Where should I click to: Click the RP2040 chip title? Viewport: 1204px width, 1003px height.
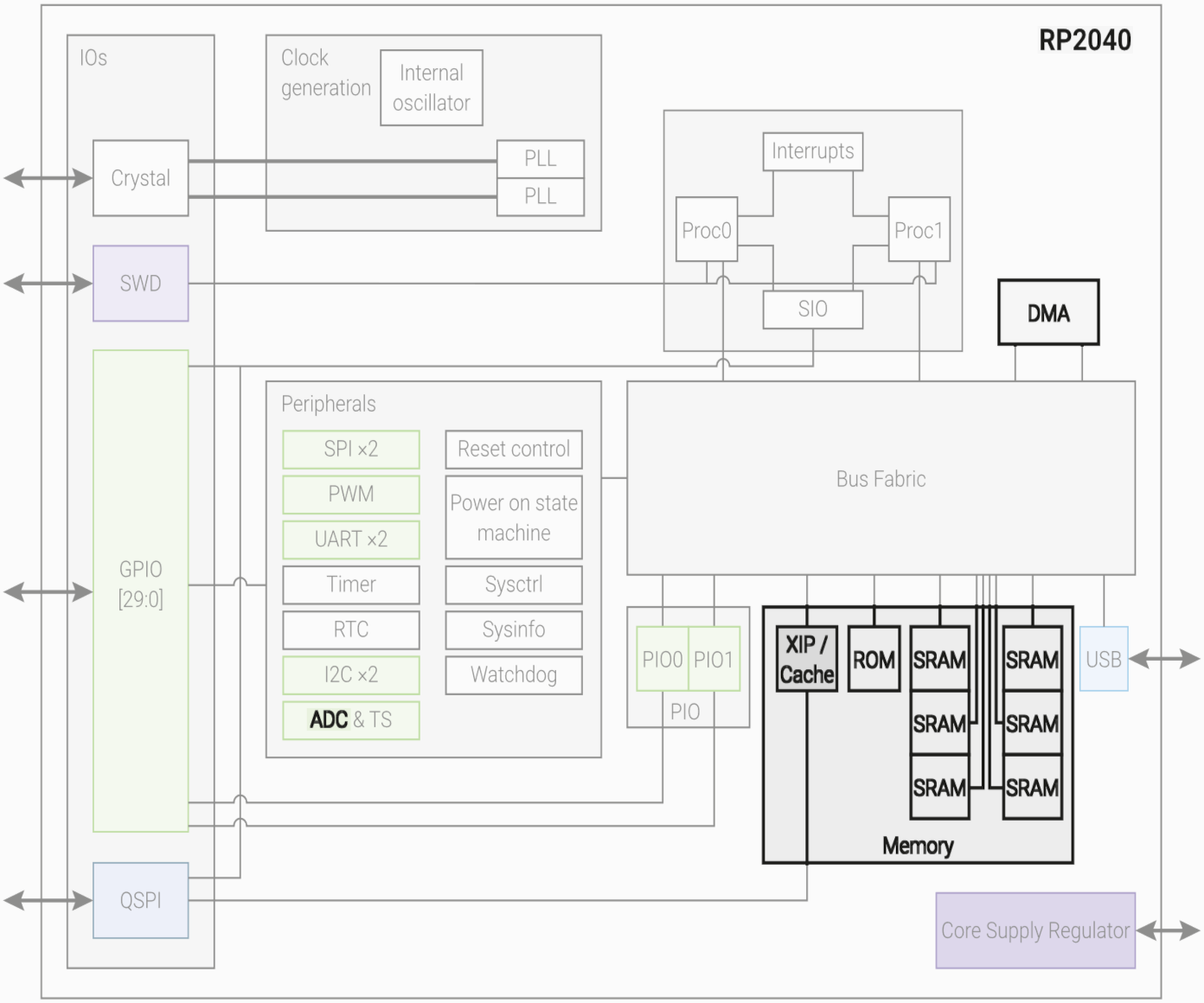point(1085,40)
